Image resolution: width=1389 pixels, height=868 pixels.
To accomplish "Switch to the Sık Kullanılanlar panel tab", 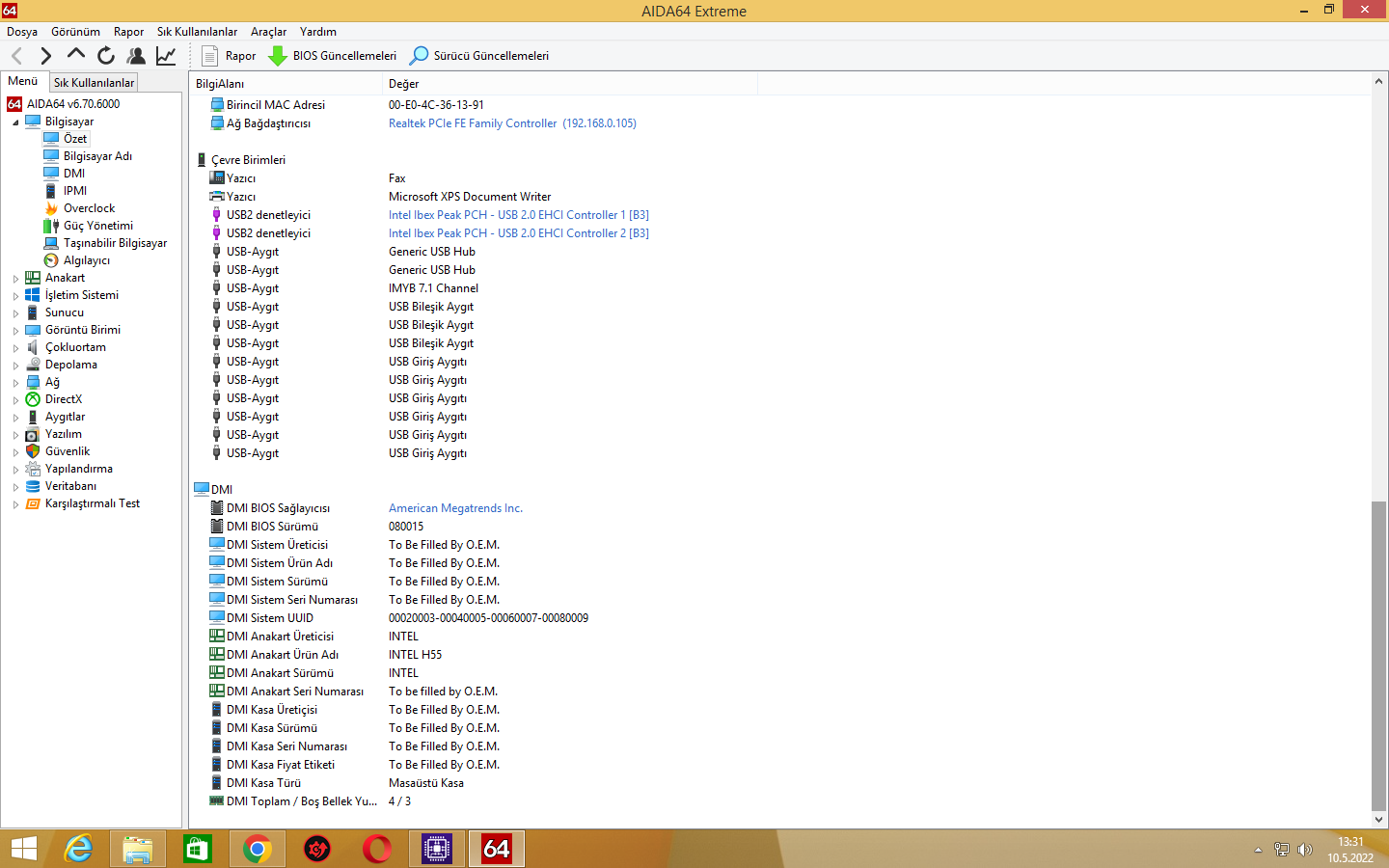I will [x=94, y=83].
